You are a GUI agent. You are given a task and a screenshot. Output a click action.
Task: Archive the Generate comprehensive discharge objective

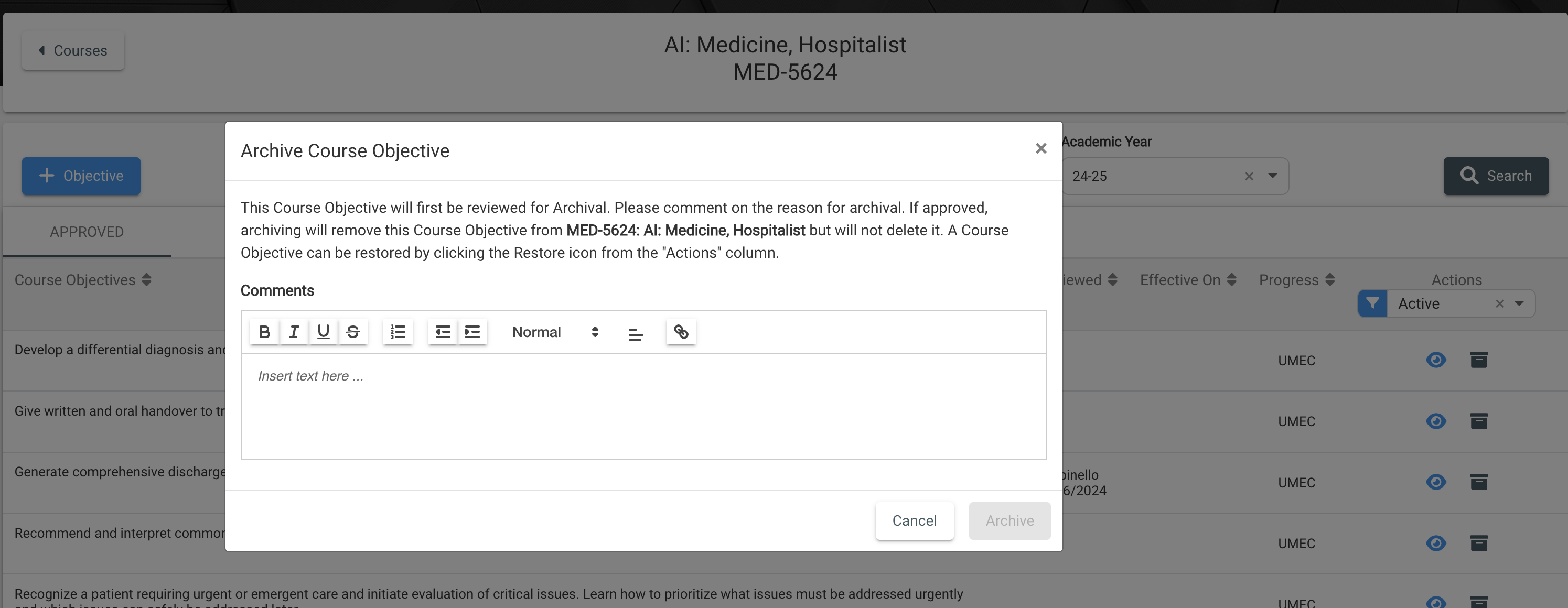pos(1478,482)
